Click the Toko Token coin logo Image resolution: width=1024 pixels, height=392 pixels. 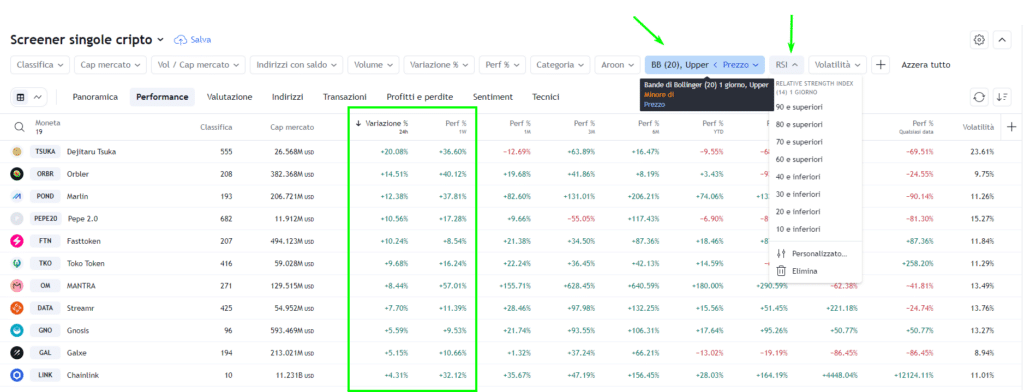tap(17, 263)
